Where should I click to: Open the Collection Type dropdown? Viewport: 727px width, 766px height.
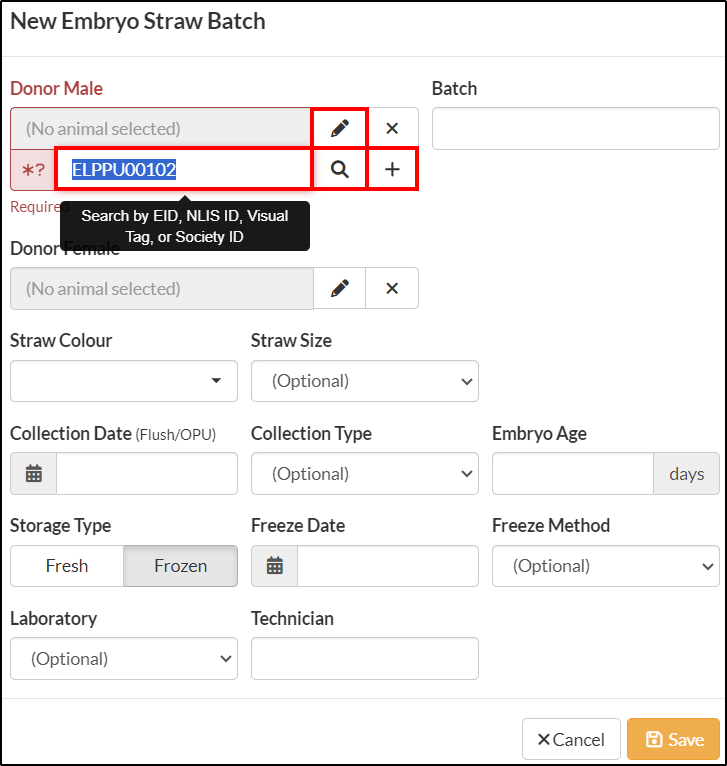(365, 473)
